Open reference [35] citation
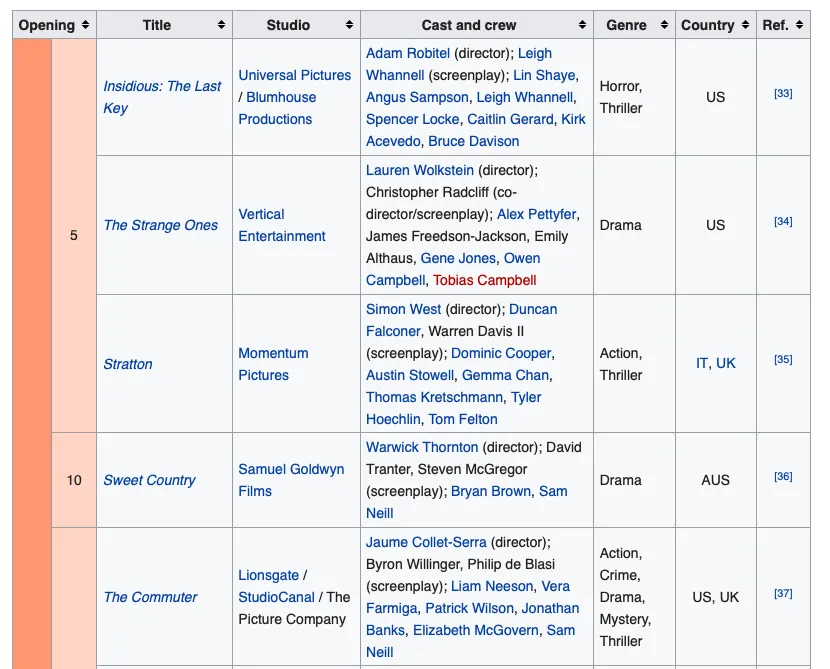The image size is (830, 669). [783, 360]
